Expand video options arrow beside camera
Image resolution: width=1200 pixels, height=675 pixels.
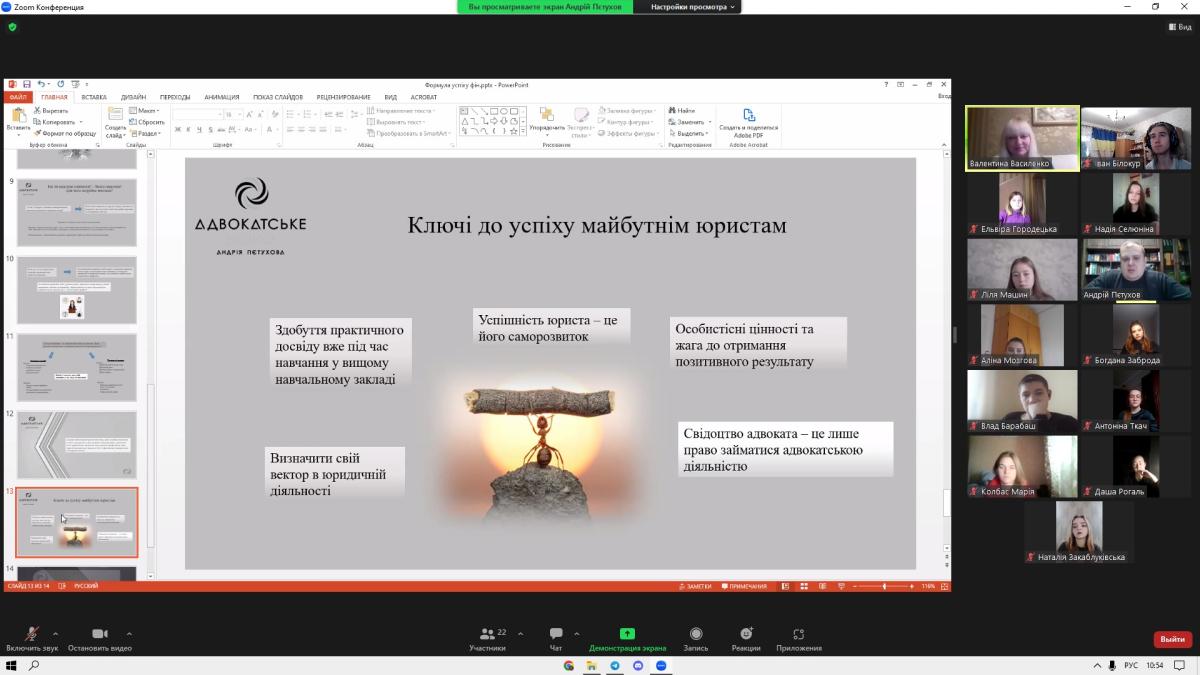[129, 634]
